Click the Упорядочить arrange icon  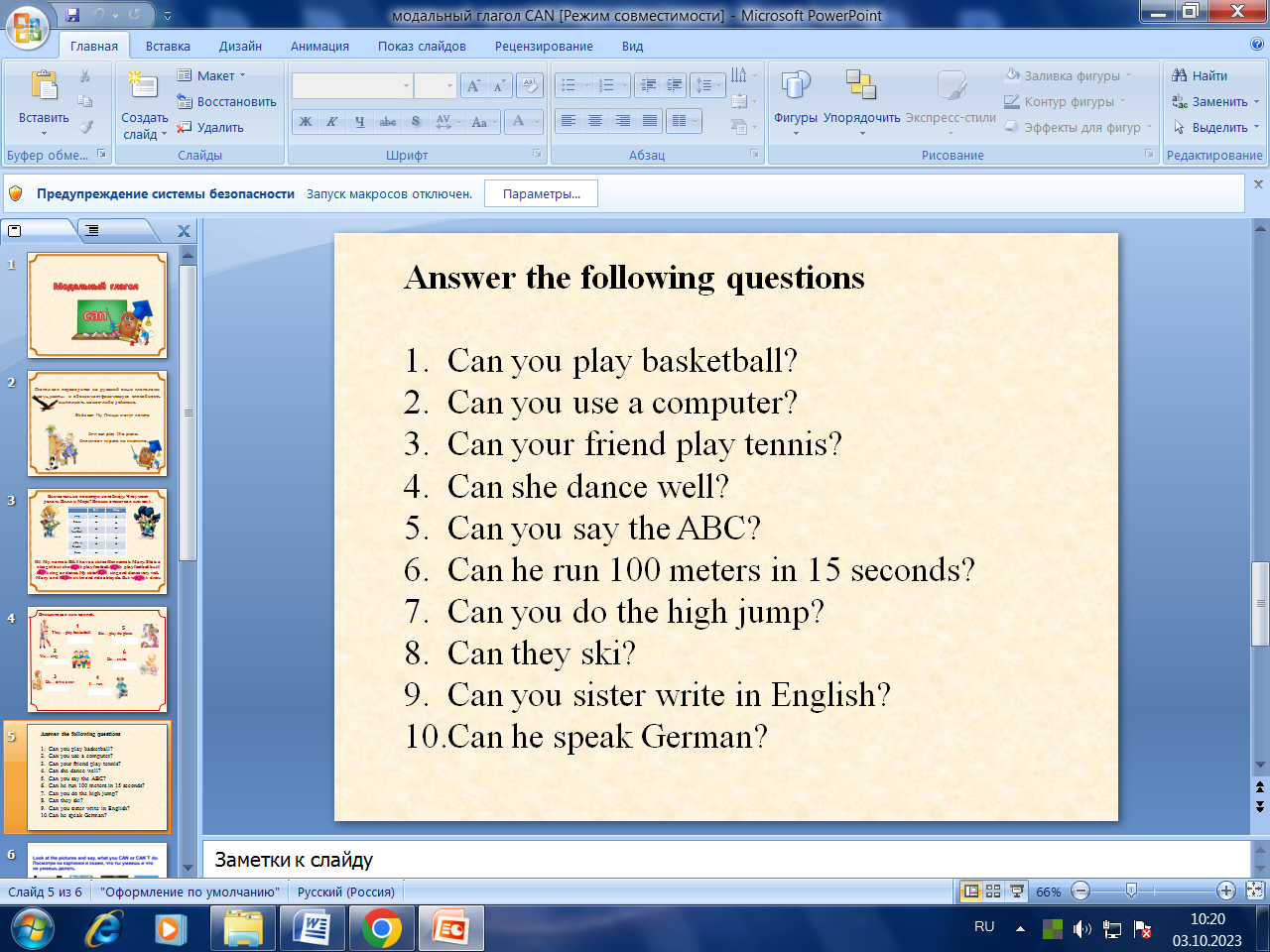coord(861,87)
